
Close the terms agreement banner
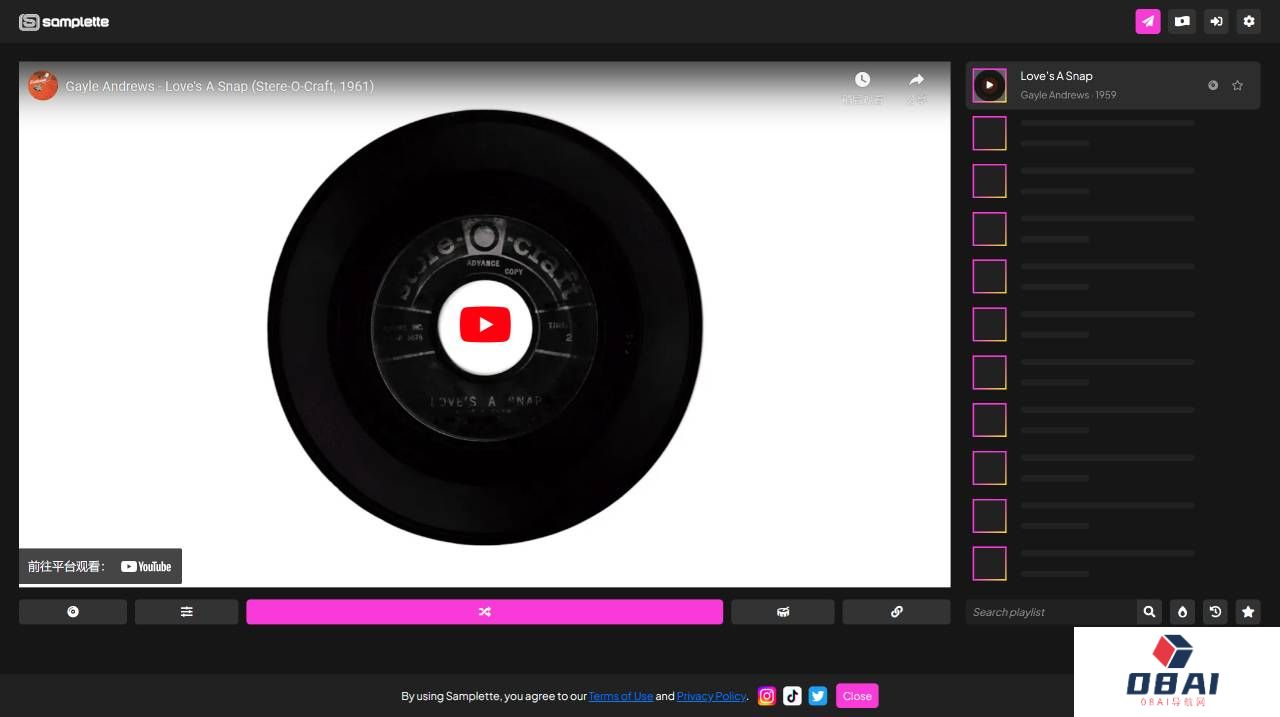point(857,696)
